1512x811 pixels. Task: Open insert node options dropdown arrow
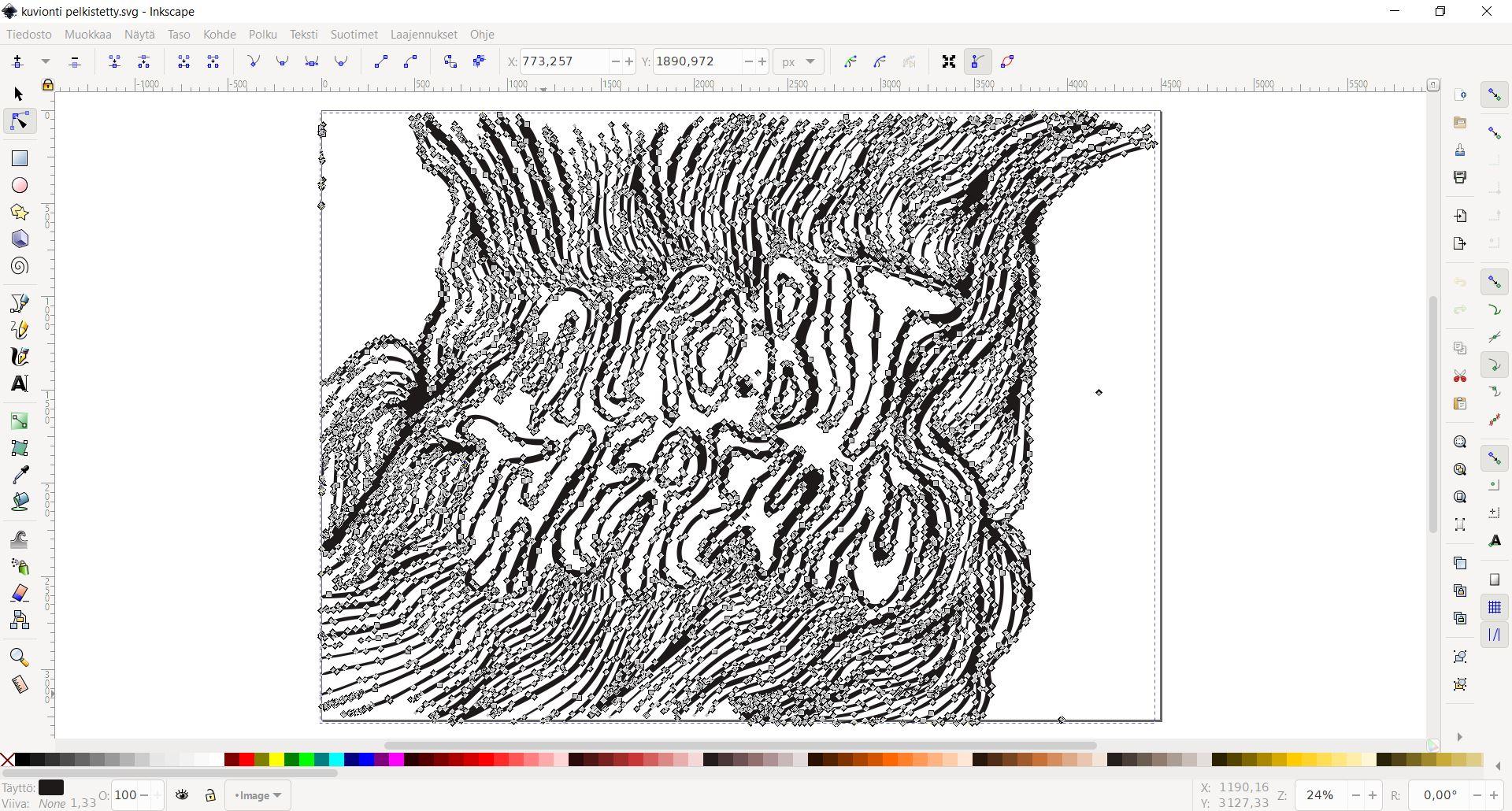[46, 61]
